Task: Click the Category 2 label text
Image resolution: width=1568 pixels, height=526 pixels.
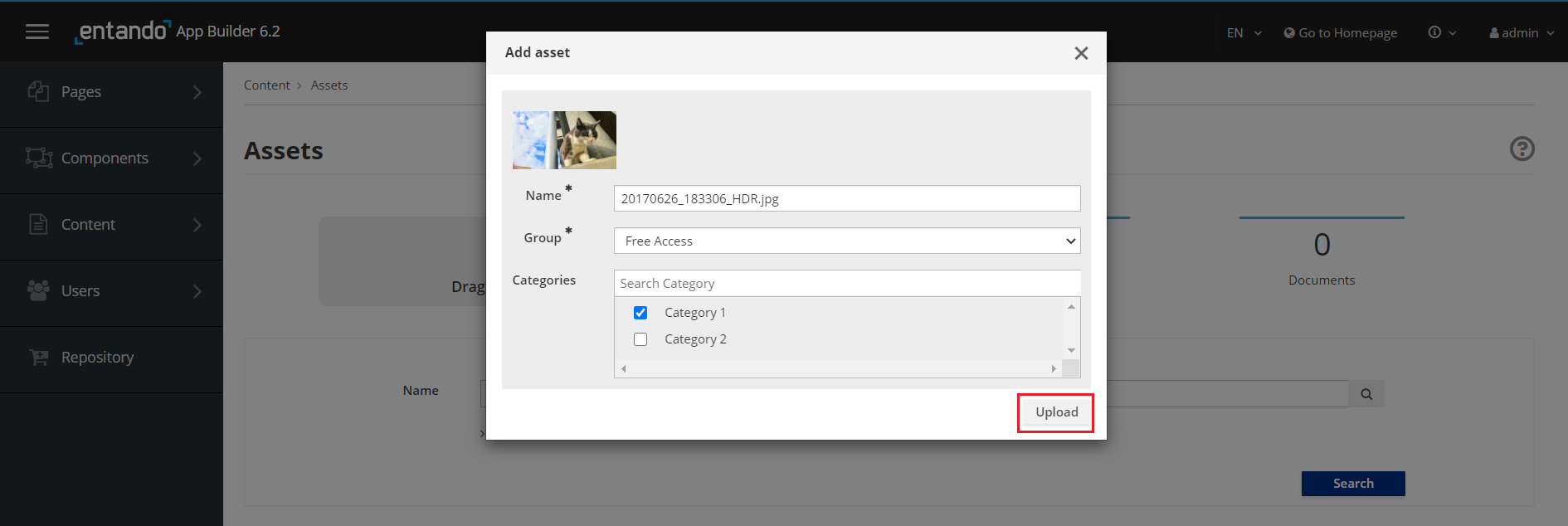Action: tap(695, 339)
